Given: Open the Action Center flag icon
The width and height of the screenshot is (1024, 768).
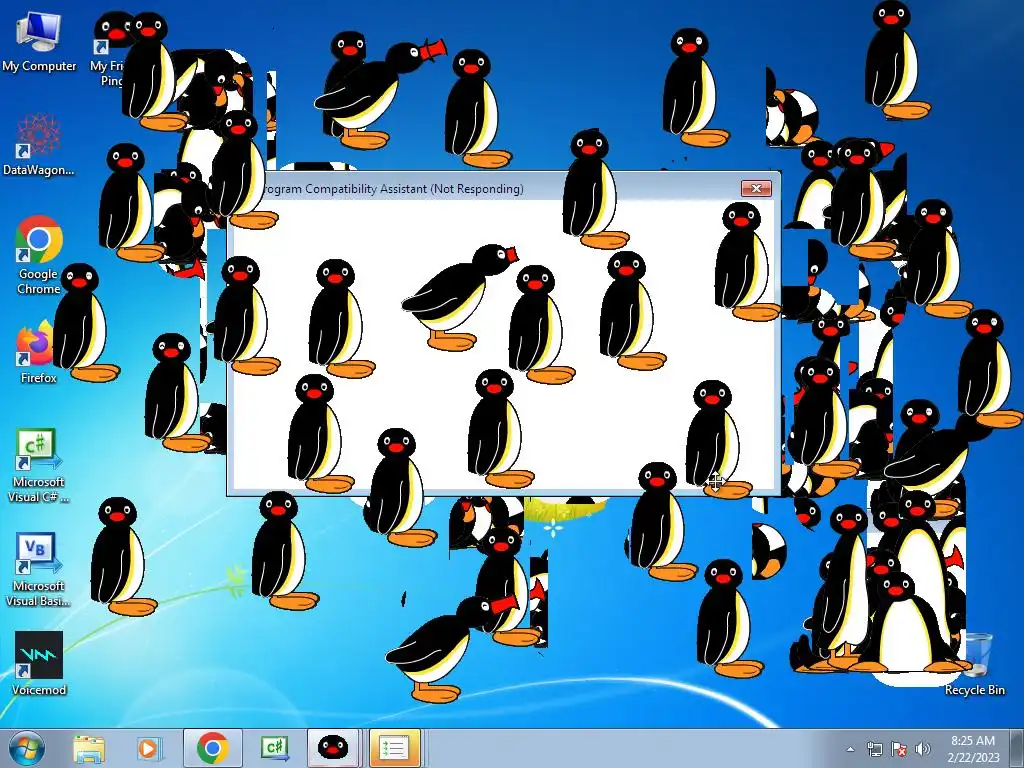Looking at the screenshot, I should (899, 749).
